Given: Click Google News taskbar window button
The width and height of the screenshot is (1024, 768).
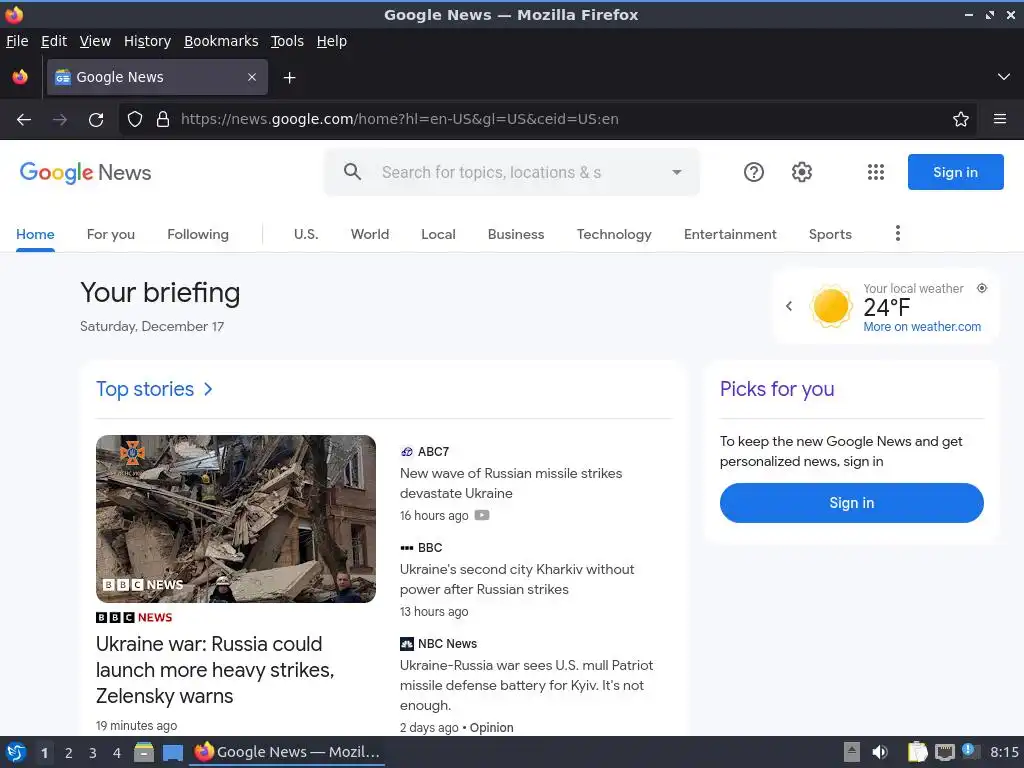Looking at the screenshot, I should pyautogui.click(x=287, y=752).
